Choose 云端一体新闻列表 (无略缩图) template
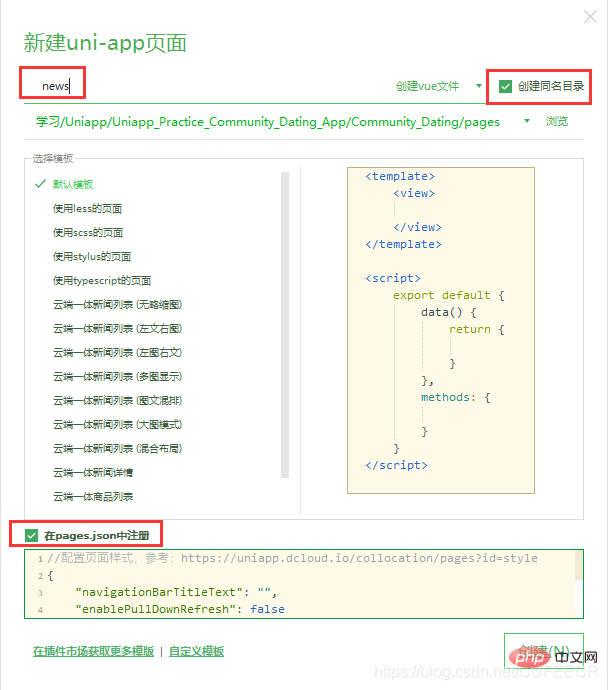The width and height of the screenshot is (608, 690). [117, 305]
